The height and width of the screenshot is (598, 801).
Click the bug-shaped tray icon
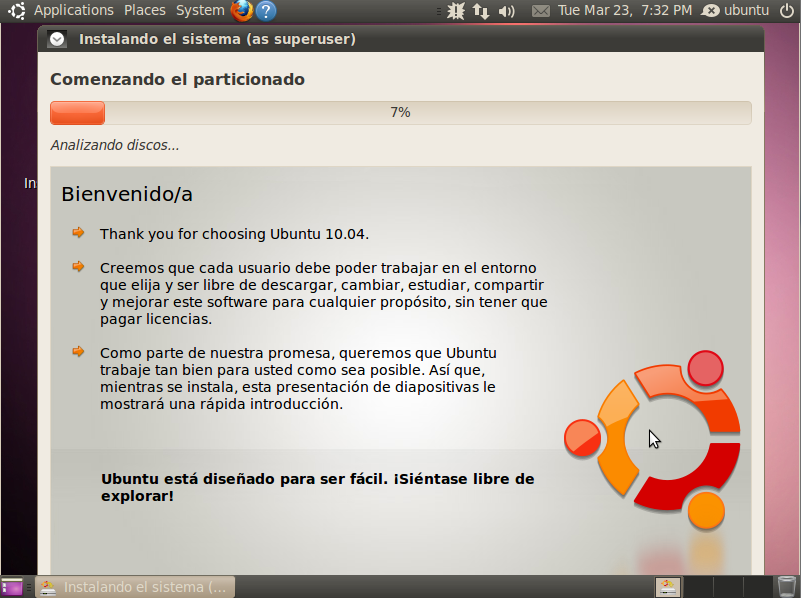click(x=456, y=11)
